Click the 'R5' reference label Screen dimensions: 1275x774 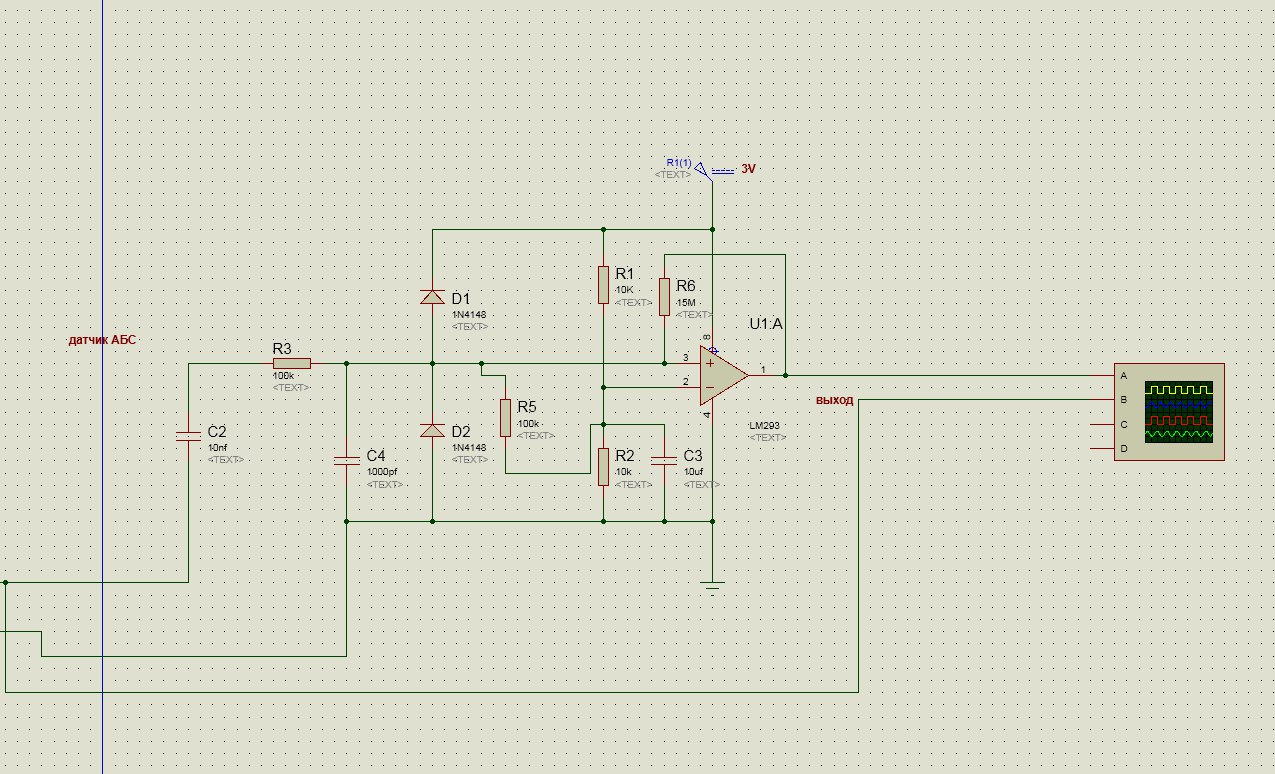(x=527, y=407)
